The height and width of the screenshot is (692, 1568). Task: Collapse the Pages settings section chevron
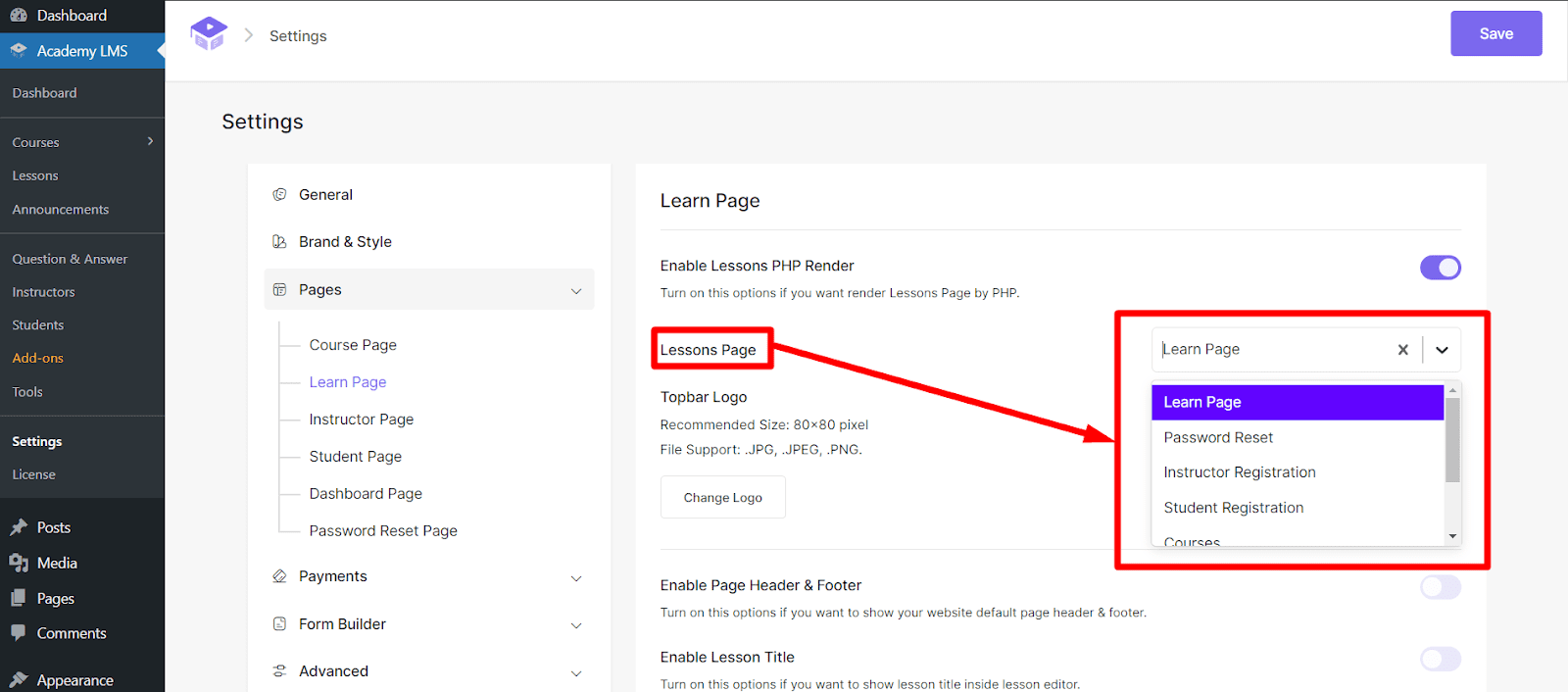point(576,290)
